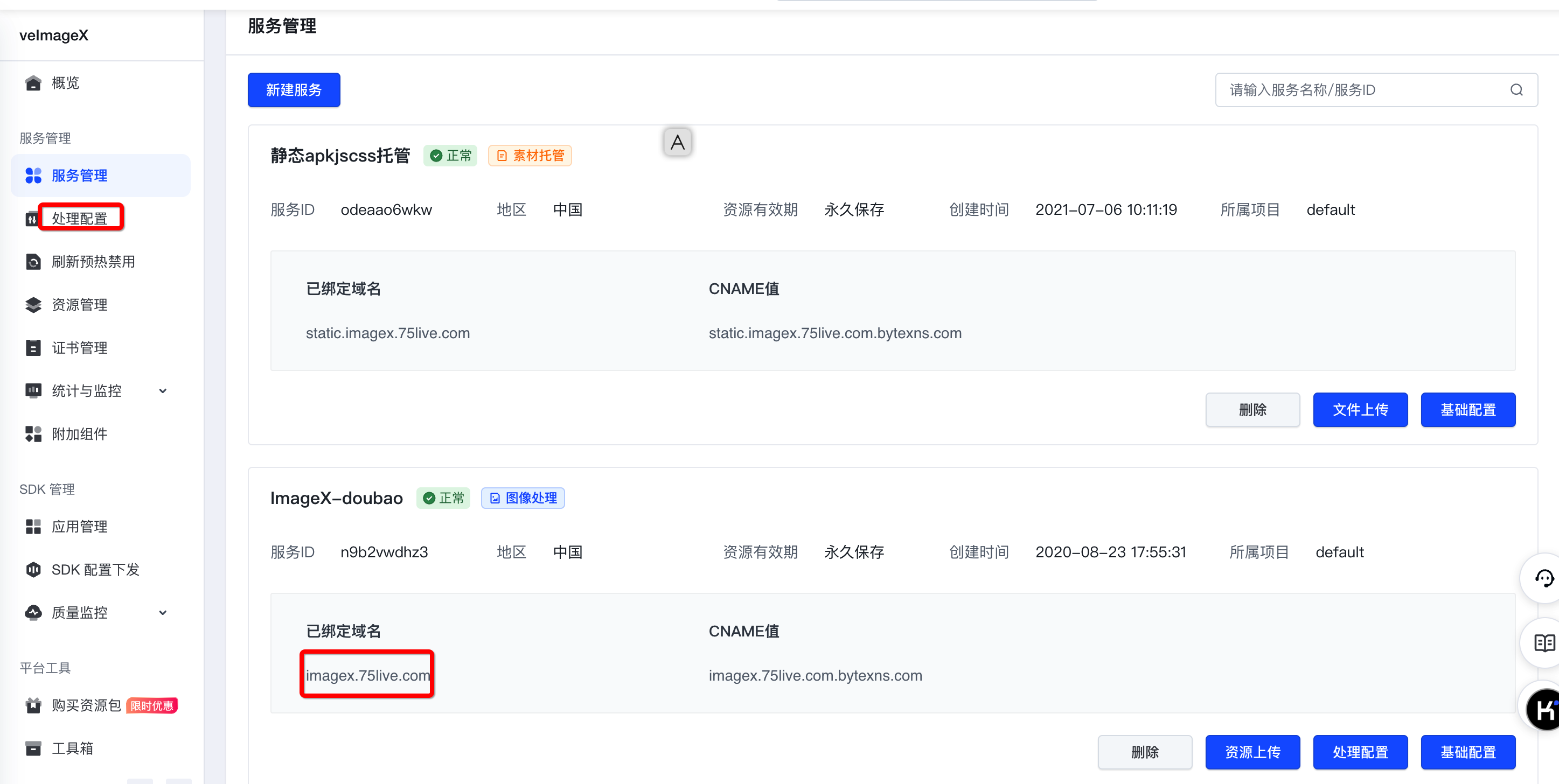The image size is (1559, 784).
Task: Click the 新建服务 button
Action: [294, 90]
